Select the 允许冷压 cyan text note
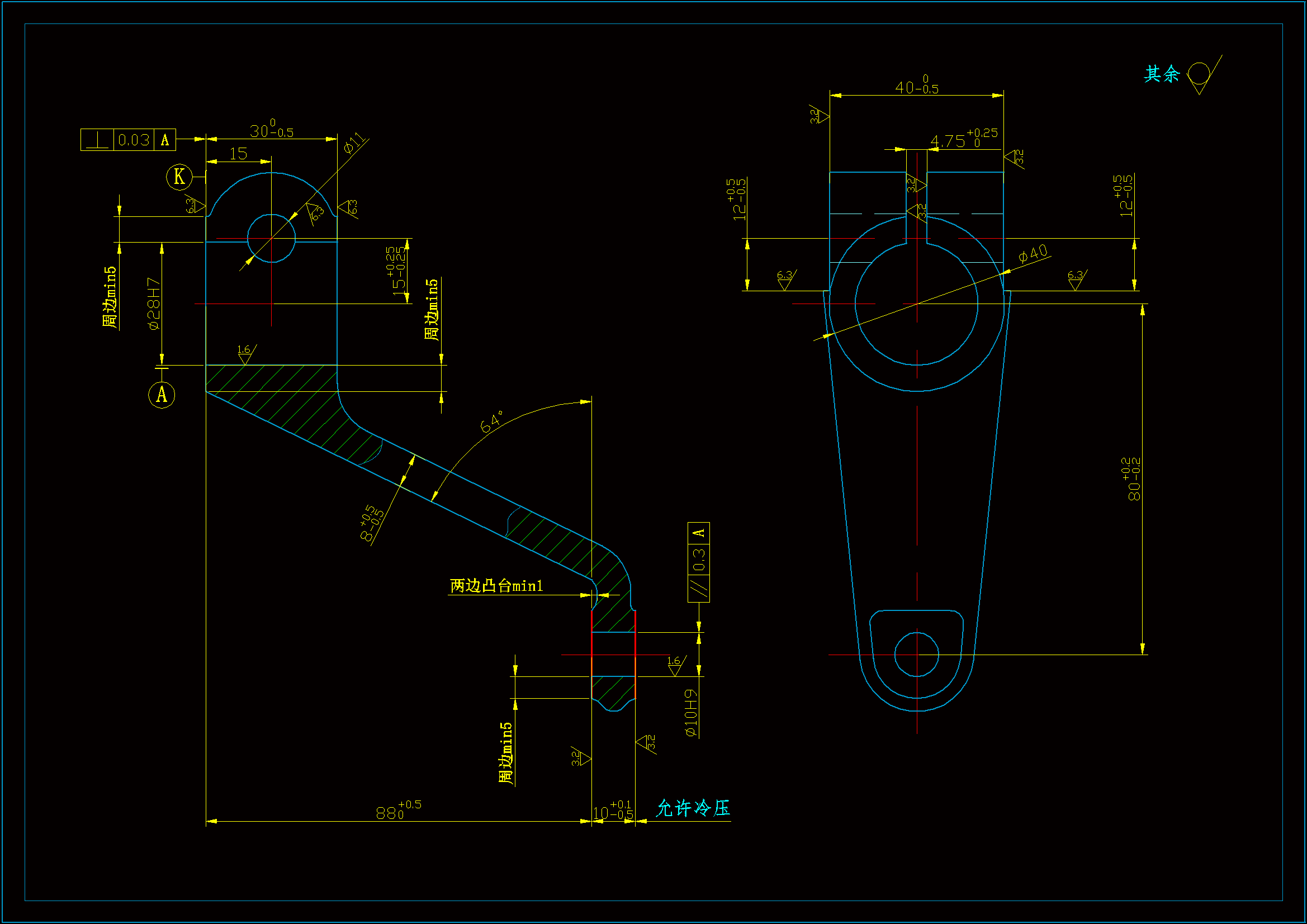 click(693, 808)
